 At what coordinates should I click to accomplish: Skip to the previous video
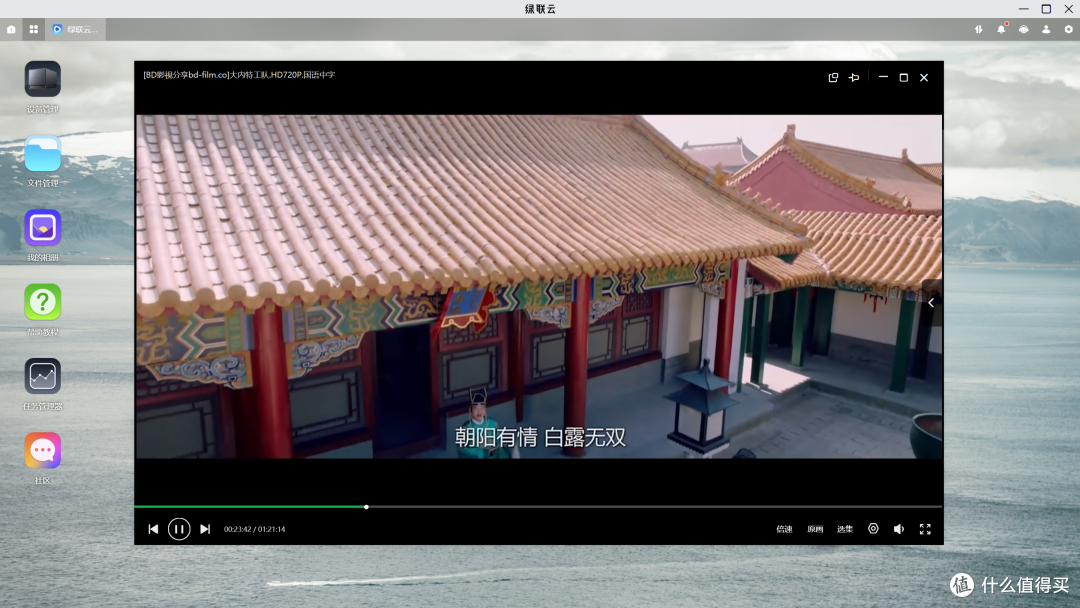pos(153,529)
